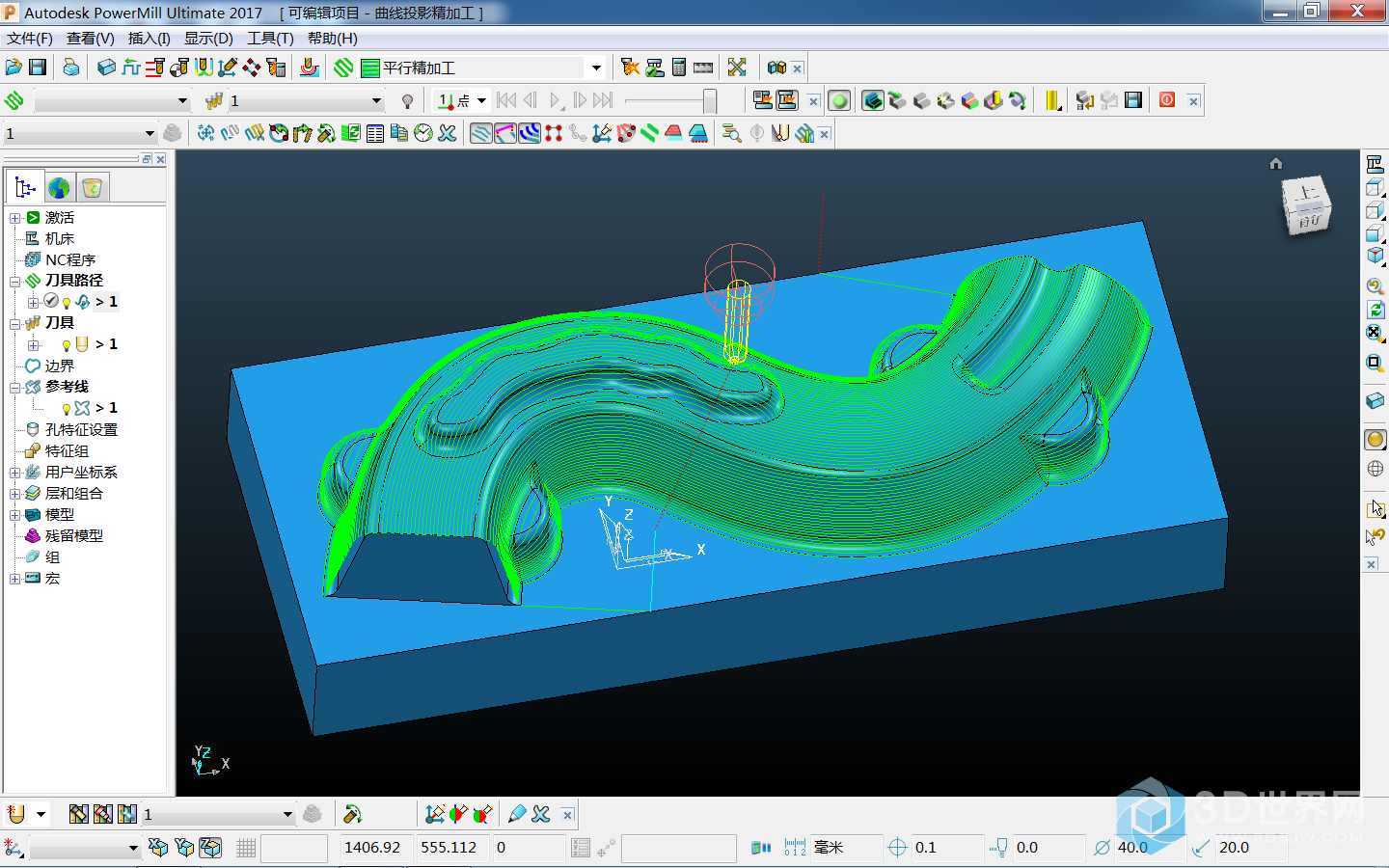Expand the 模型 tree node
The image size is (1389, 868).
tap(14, 515)
